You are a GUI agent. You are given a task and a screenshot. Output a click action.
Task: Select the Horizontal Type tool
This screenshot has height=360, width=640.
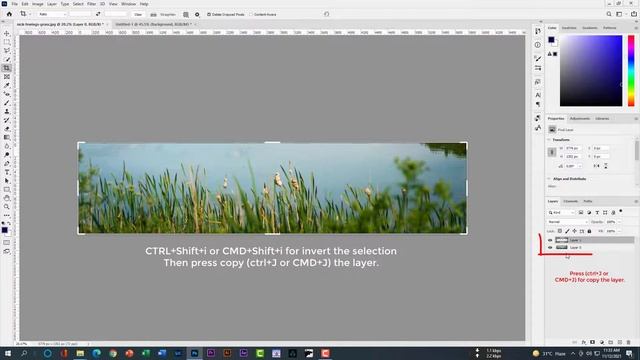pyautogui.click(x=7, y=172)
